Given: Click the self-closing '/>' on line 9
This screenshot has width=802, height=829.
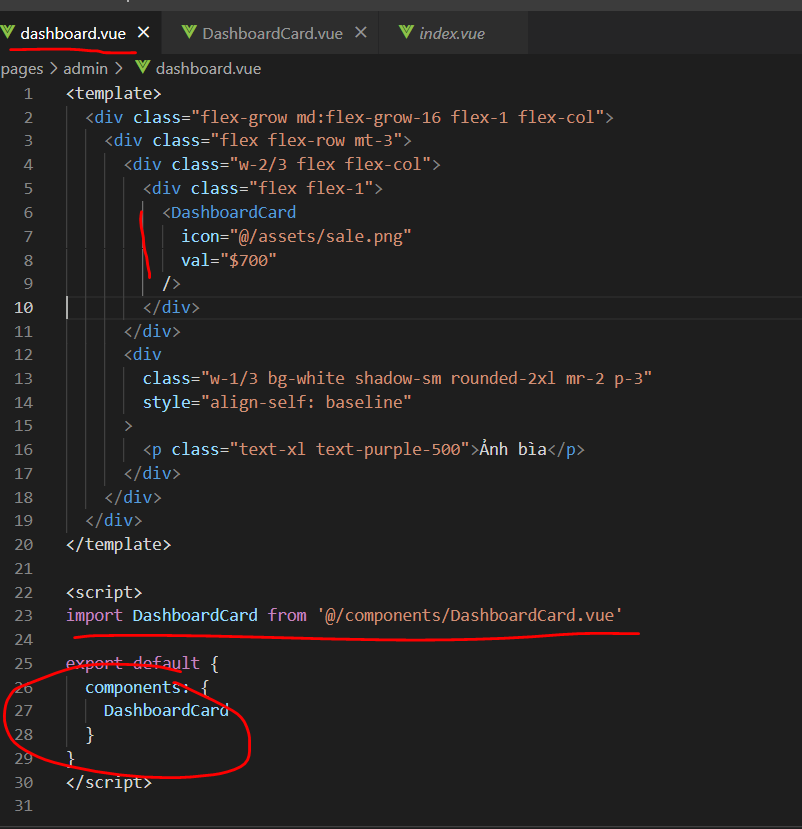Looking at the screenshot, I should pos(171,284).
